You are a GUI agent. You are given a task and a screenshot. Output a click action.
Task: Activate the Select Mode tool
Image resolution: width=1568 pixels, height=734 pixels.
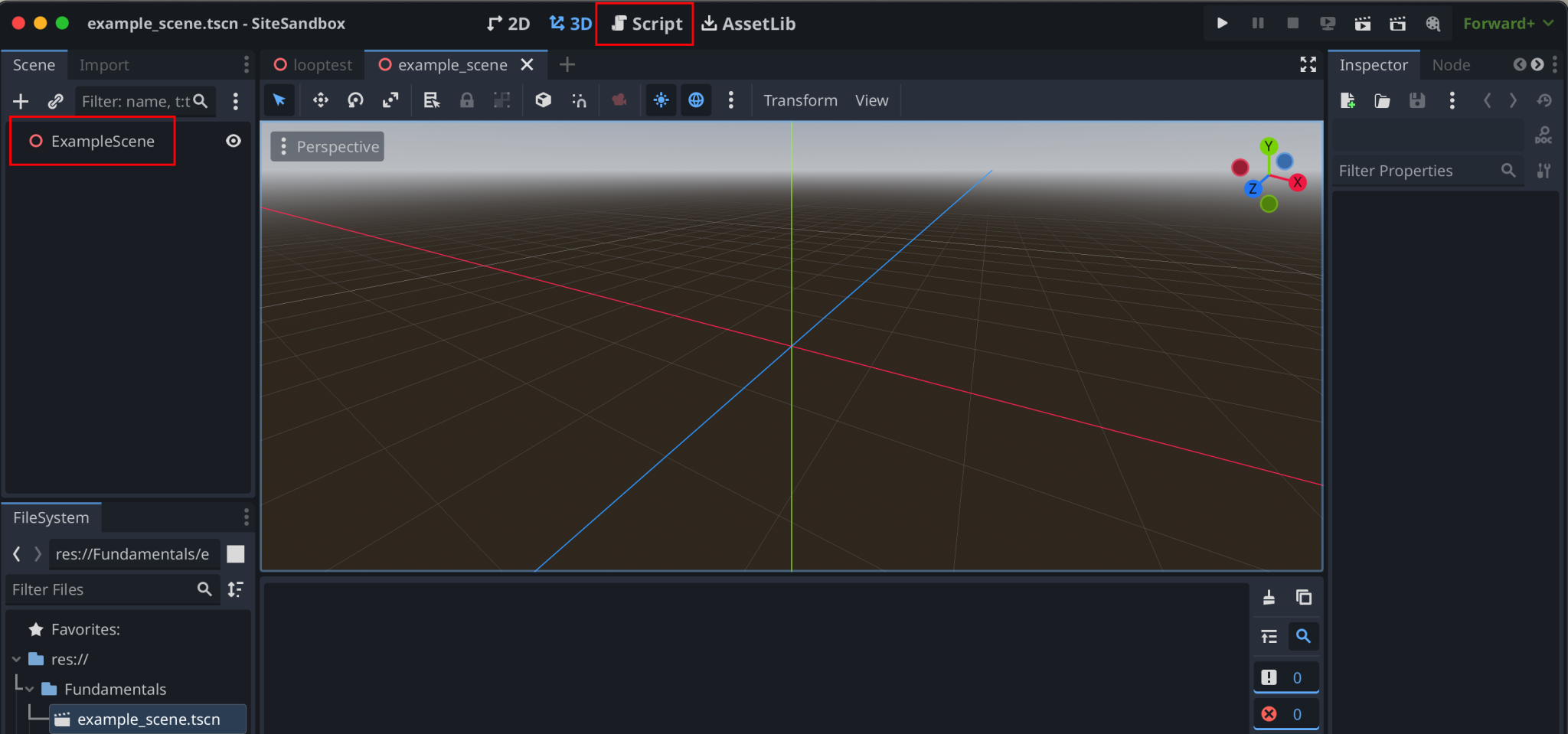(x=279, y=100)
